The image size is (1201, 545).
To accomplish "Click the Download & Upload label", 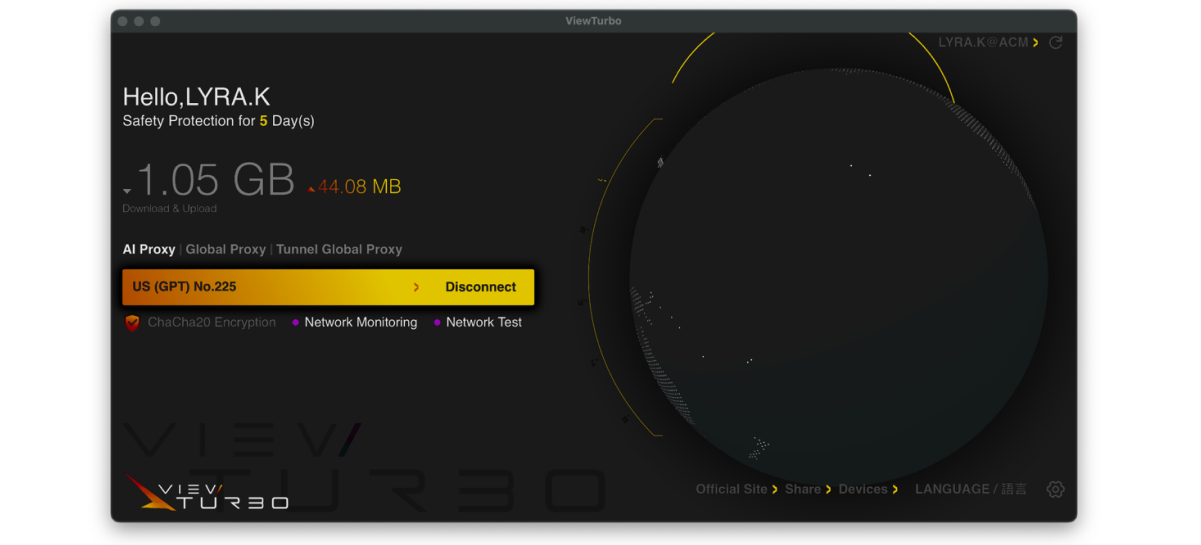I will 169,209.
